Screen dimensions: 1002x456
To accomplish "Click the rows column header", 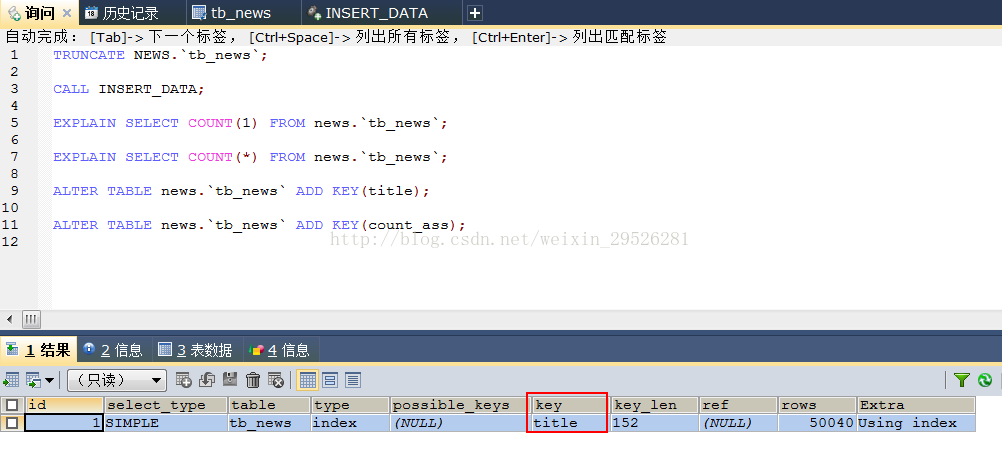I will click(x=817, y=405).
